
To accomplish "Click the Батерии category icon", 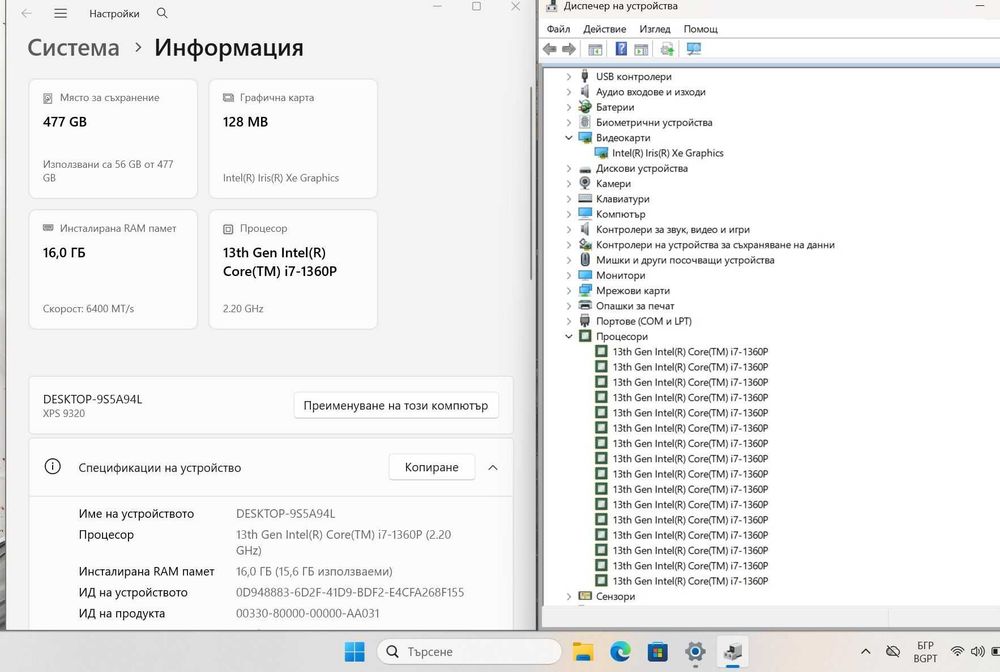I will 585,107.
